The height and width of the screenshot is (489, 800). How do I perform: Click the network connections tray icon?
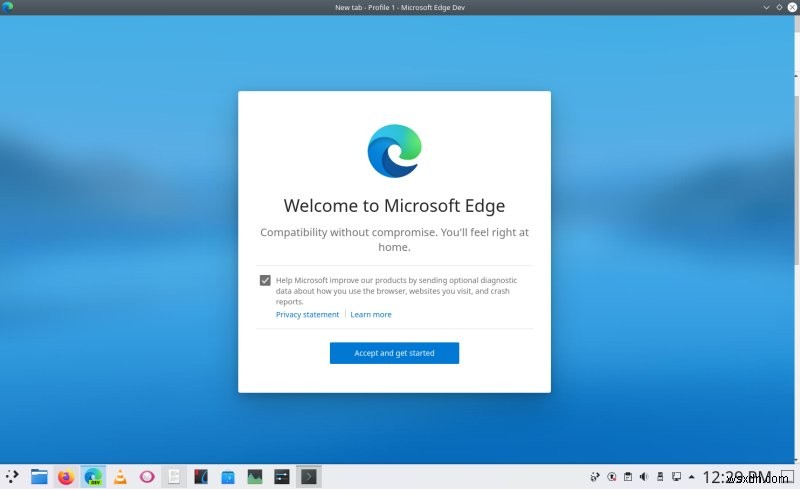594,477
